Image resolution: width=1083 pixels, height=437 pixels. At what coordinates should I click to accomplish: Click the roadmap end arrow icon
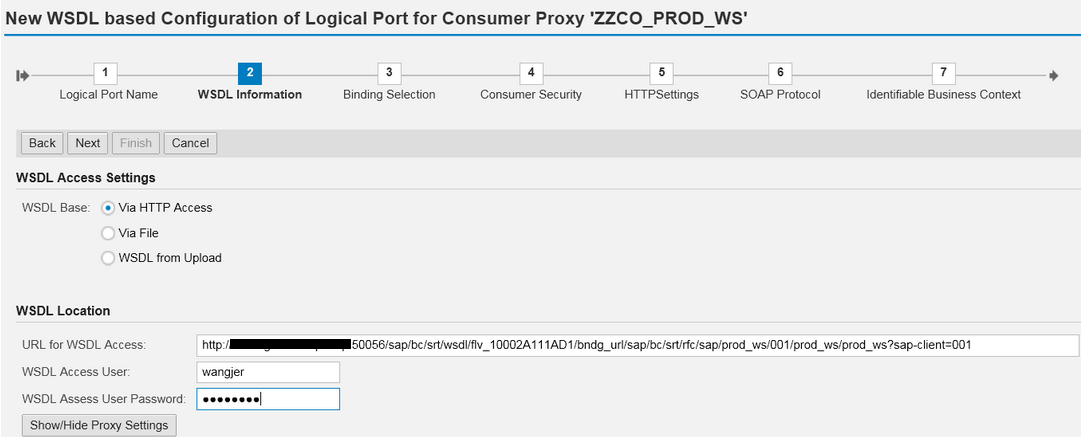1054,75
